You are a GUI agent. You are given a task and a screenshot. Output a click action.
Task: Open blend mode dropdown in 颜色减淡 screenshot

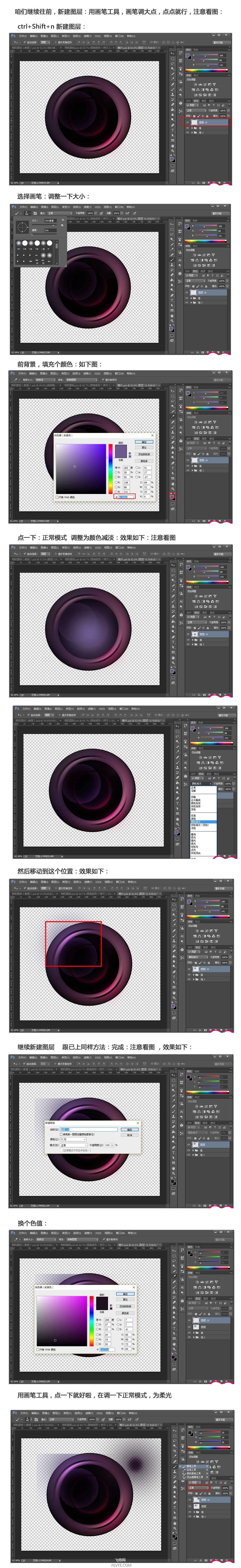(201, 784)
